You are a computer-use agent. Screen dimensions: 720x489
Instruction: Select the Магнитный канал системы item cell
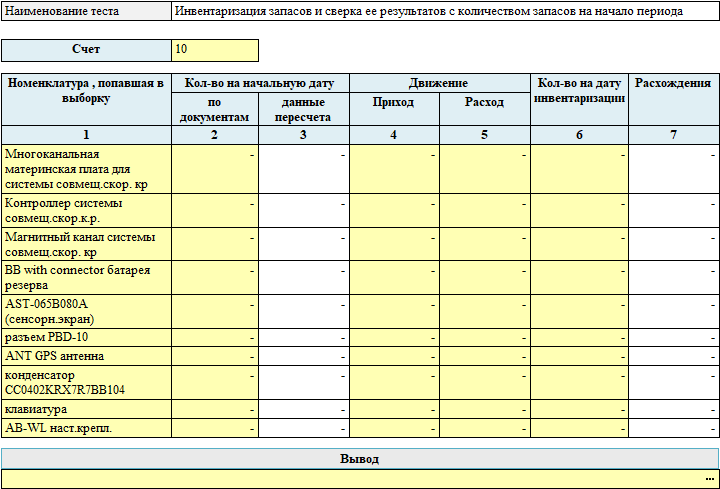coord(87,245)
